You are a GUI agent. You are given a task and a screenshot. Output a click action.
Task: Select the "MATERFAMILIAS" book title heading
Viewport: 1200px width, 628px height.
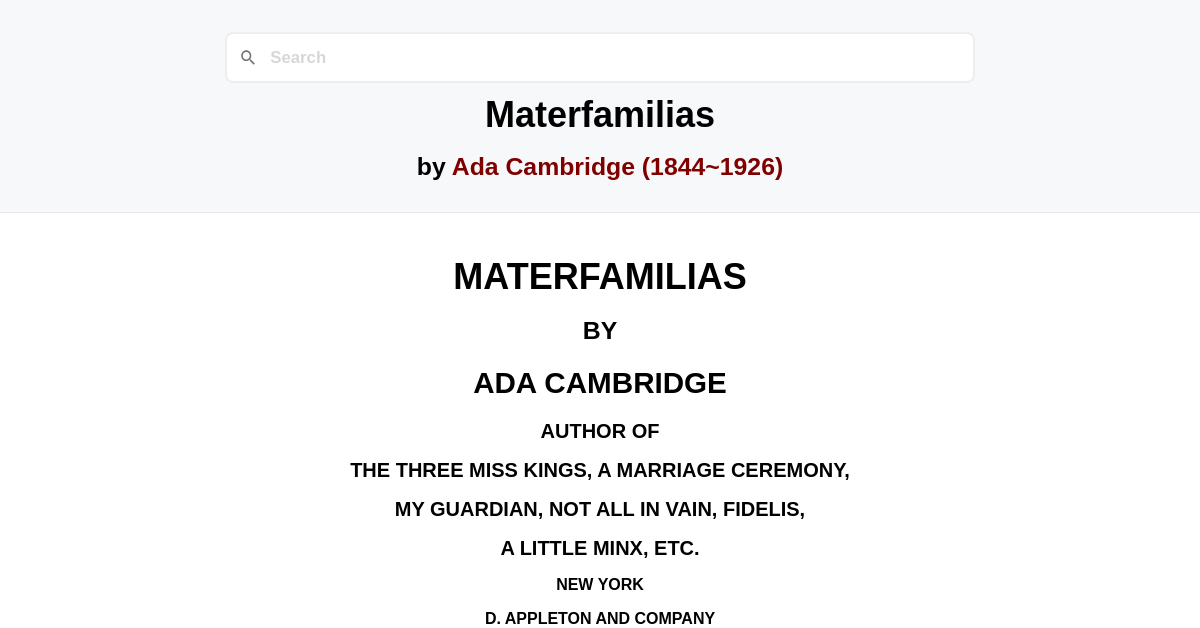pos(600,277)
